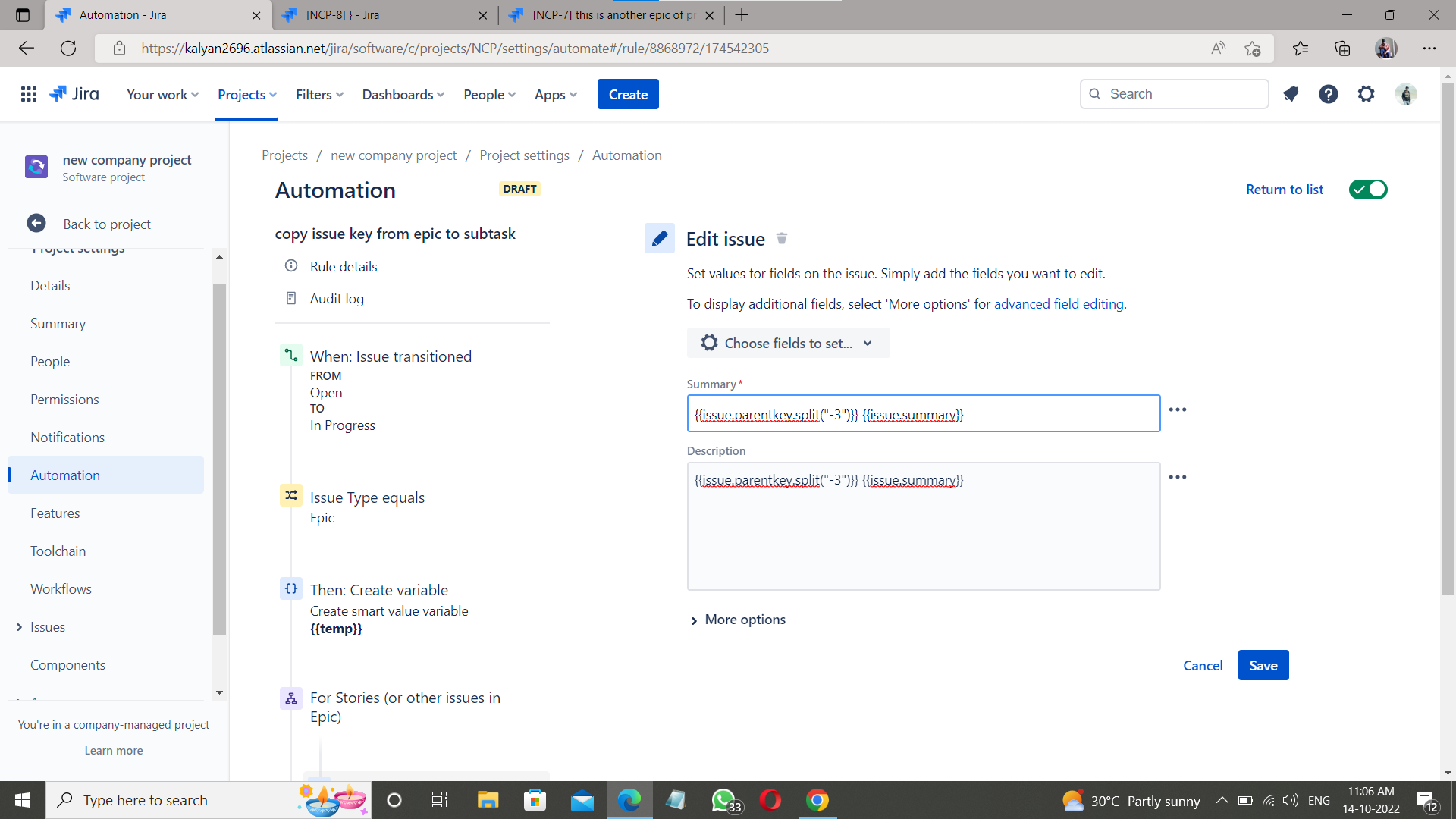
Task: Select the Create variable action icon in the rule
Action: pyautogui.click(x=291, y=589)
